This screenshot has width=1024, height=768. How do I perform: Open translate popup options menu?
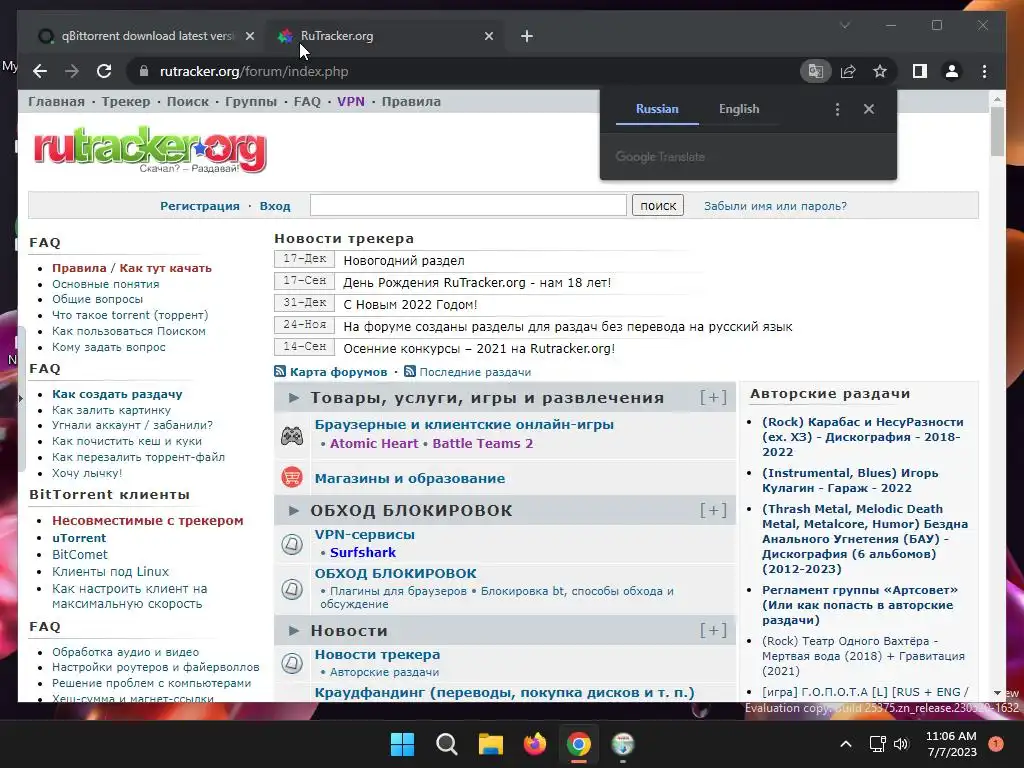click(x=837, y=109)
